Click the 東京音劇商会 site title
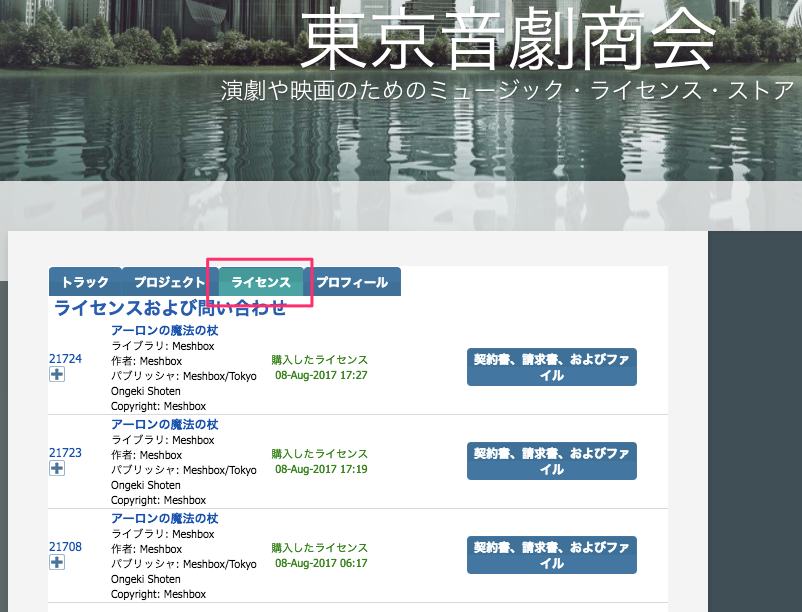802x612 pixels. pos(507,42)
